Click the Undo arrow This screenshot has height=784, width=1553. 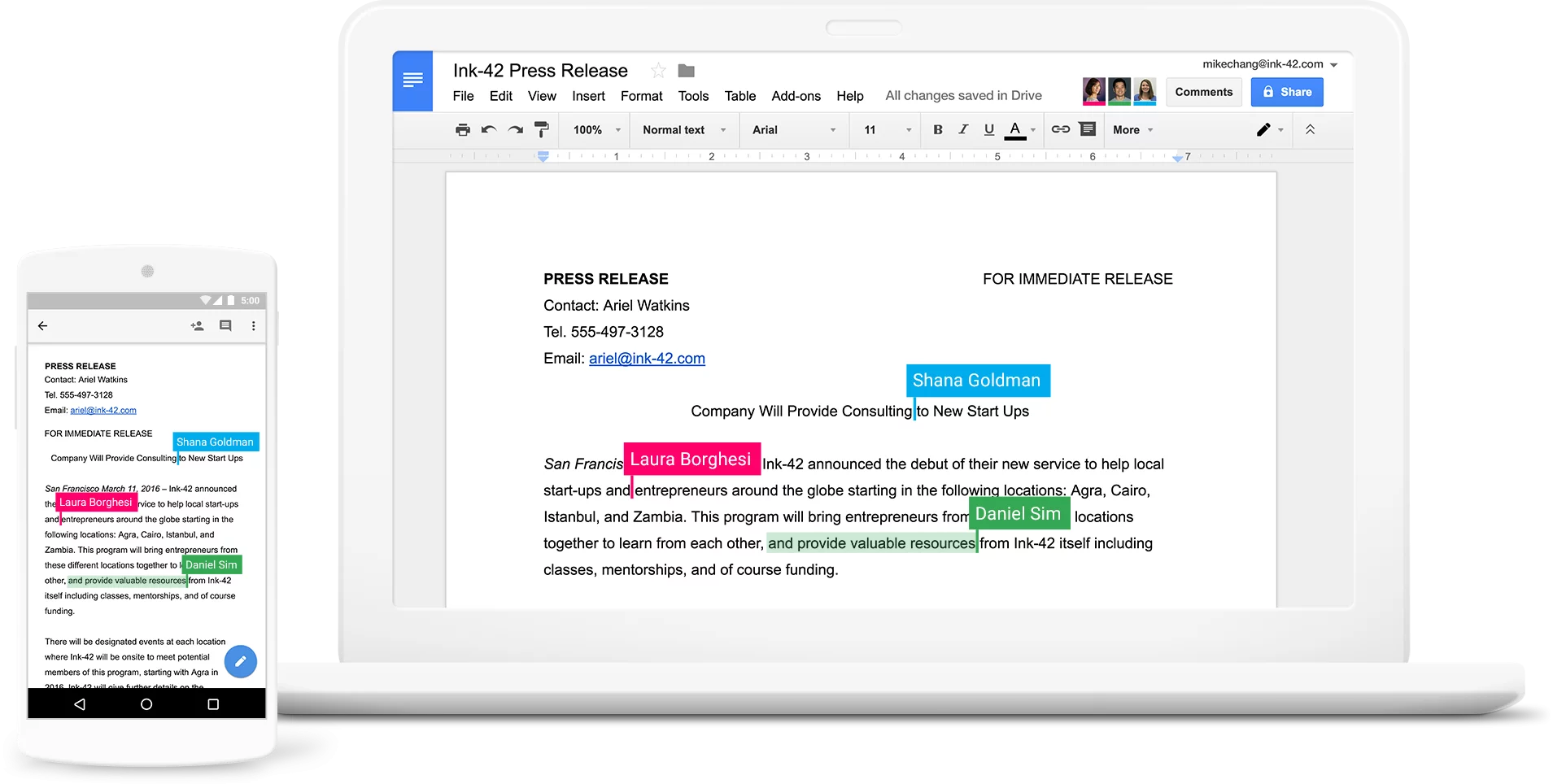pyautogui.click(x=489, y=130)
